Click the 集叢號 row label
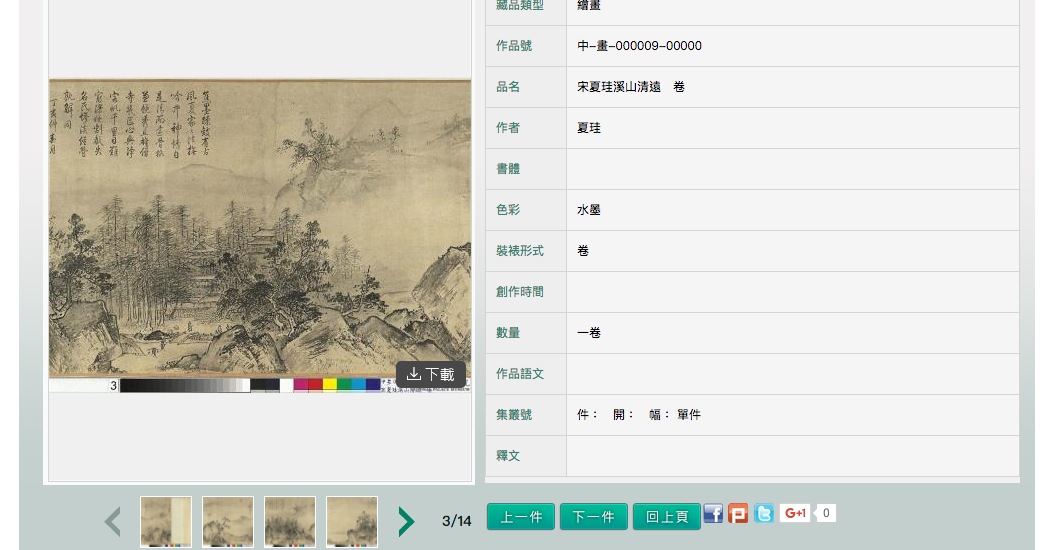This screenshot has height=550, width=1056. pyautogui.click(x=514, y=415)
